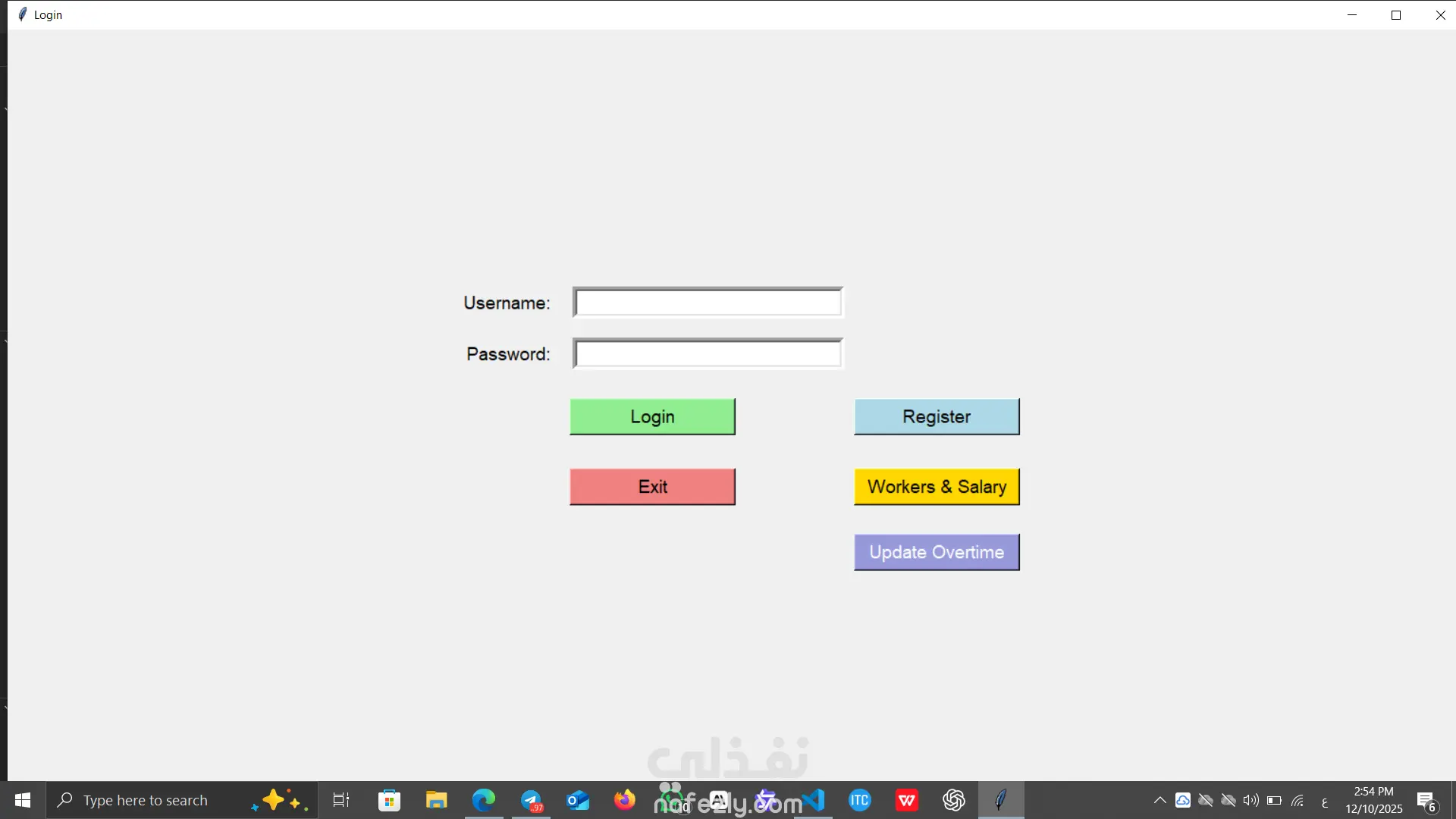Open Workers & Salary screen

937,486
